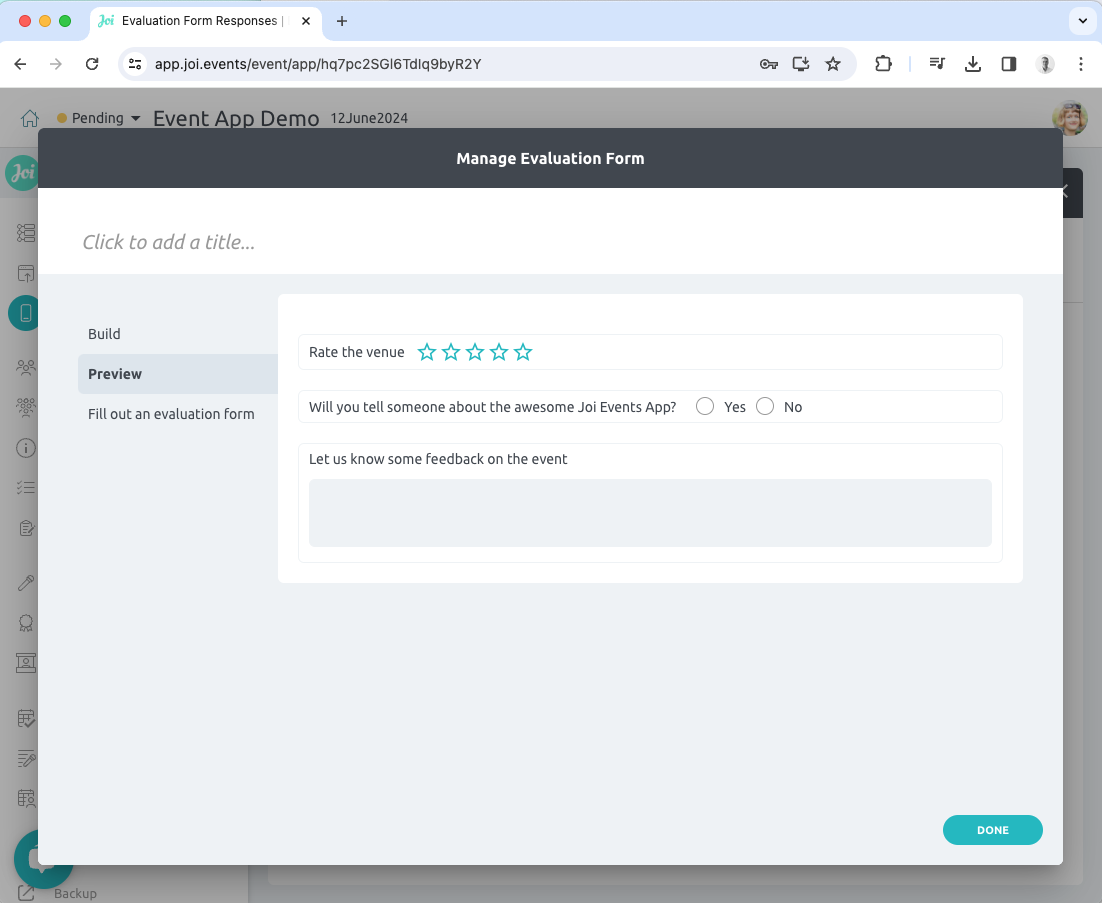Image resolution: width=1102 pixels, height=903 pixels.
Task: Click the event feedback text area
Action: (650, 513)
